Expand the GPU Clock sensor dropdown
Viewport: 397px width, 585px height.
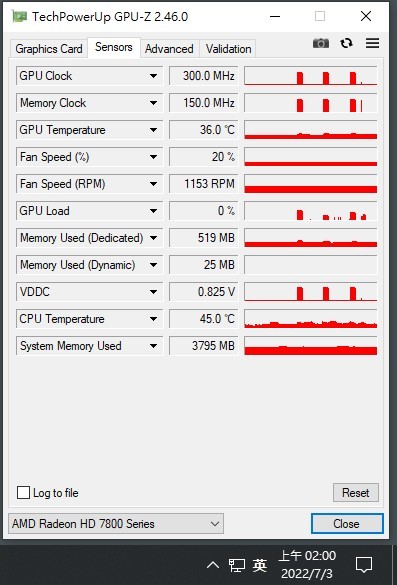(153, 76)
